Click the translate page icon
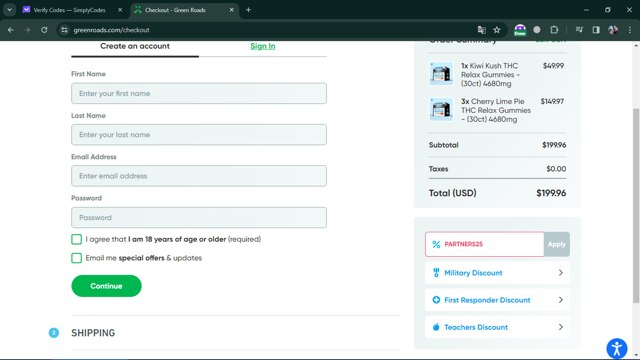Image resolution: width=640 pixels, height=360 pixels. coord(482,30)
